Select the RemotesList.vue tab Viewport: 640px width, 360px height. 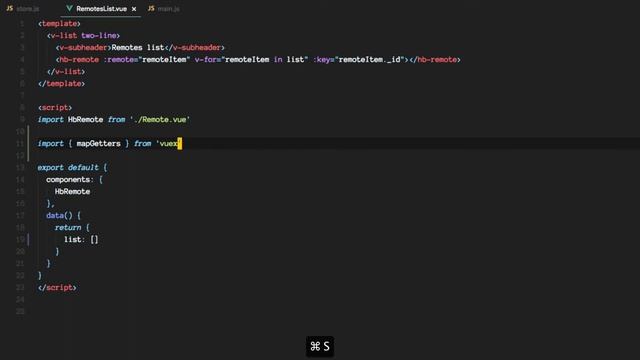click(x=102, y=9)
